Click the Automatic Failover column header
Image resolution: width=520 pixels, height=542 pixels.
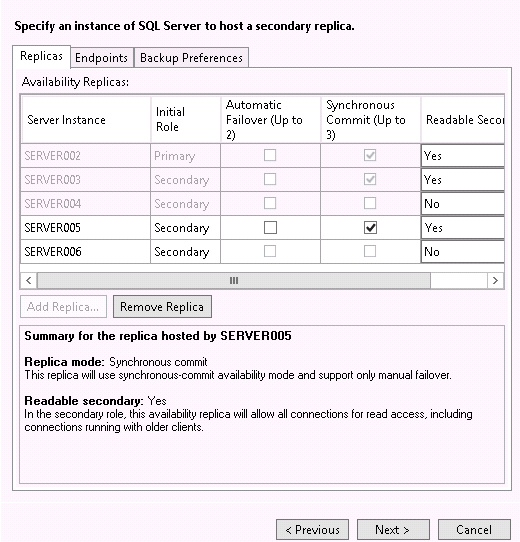(x=271, y=120)
